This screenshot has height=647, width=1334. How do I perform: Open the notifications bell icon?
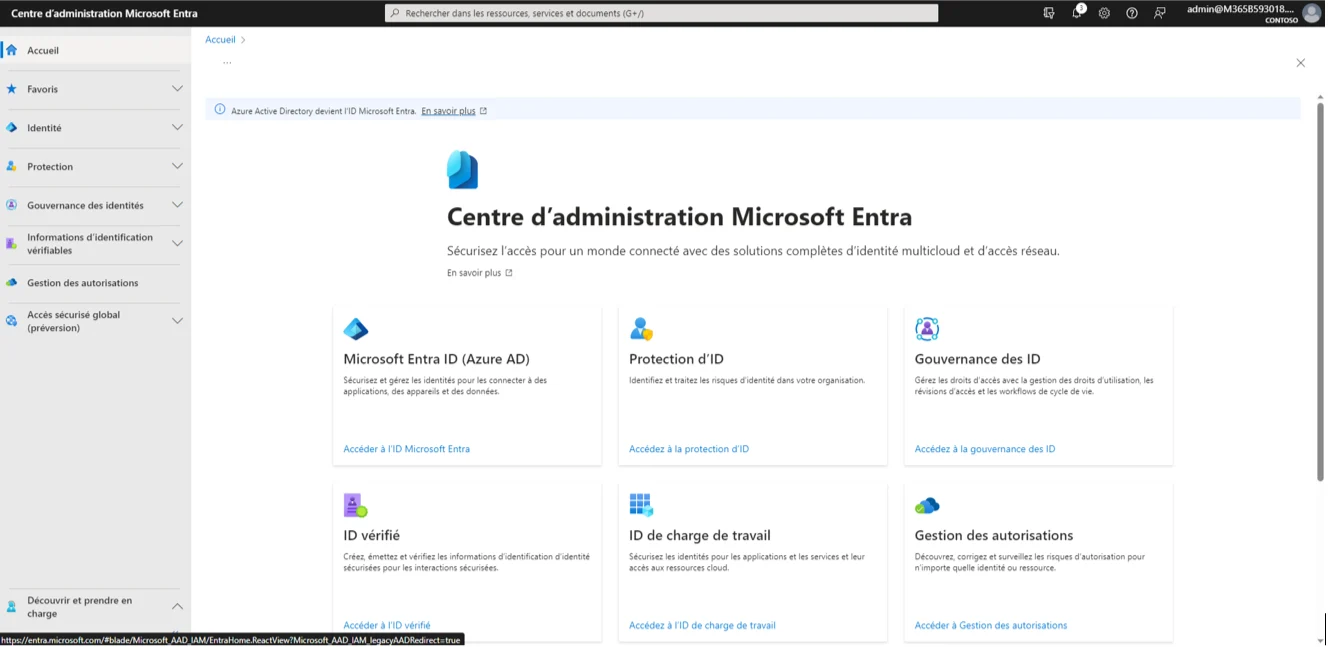pos(1076,13)
